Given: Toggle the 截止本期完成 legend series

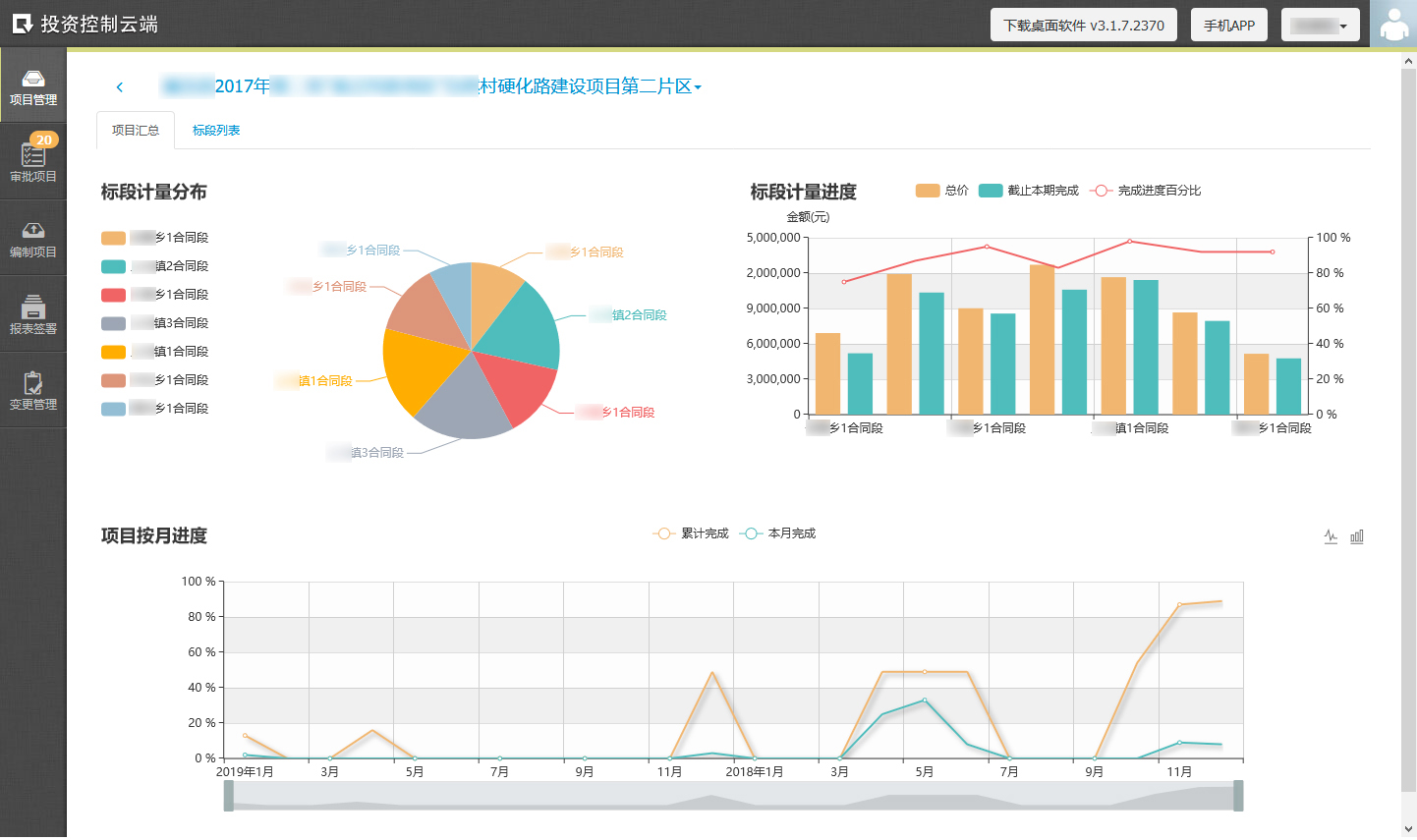Looking at the screenshot, I should 1028,191.
